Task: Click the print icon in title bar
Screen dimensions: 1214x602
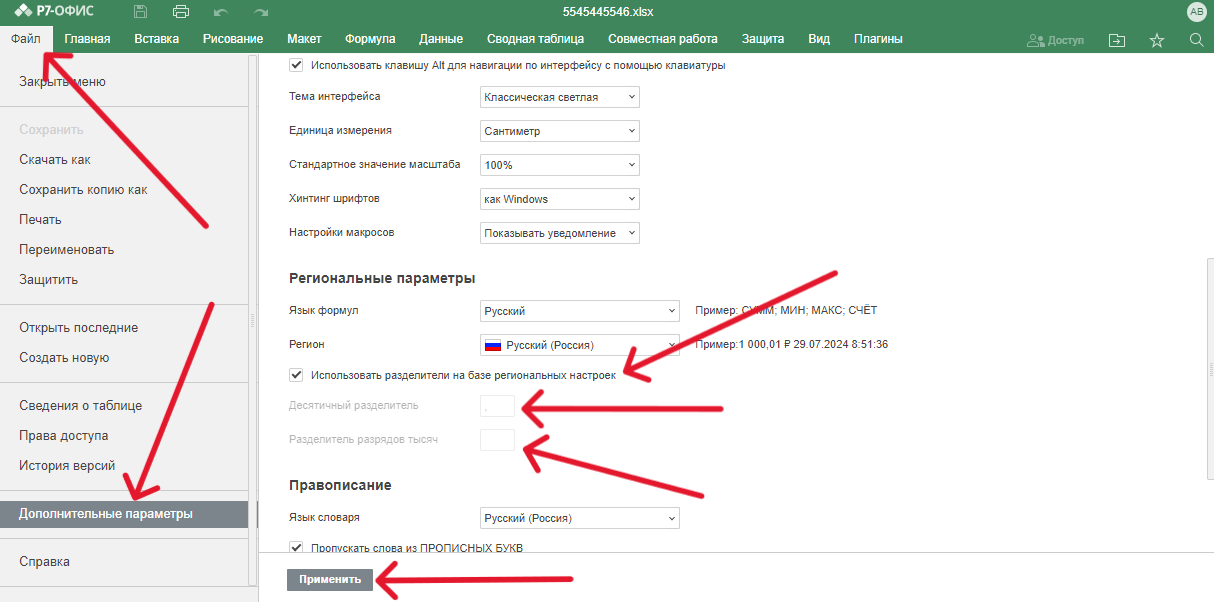Action: [181, 12]
